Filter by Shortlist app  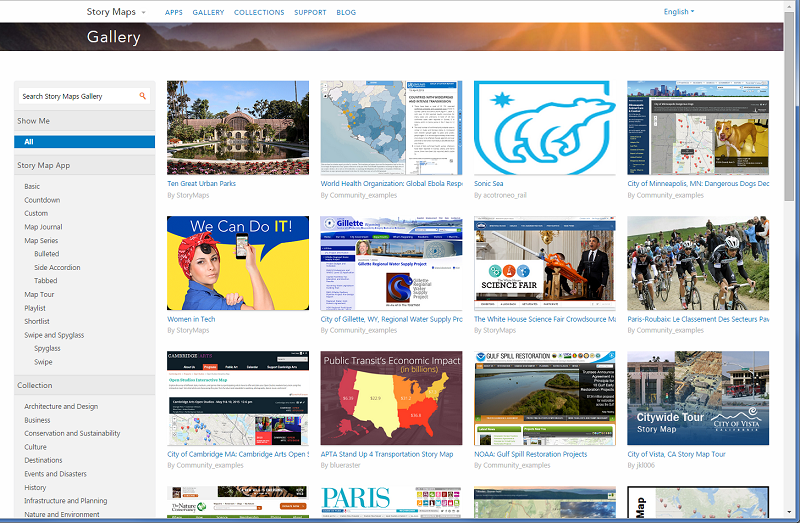point(37,321)
